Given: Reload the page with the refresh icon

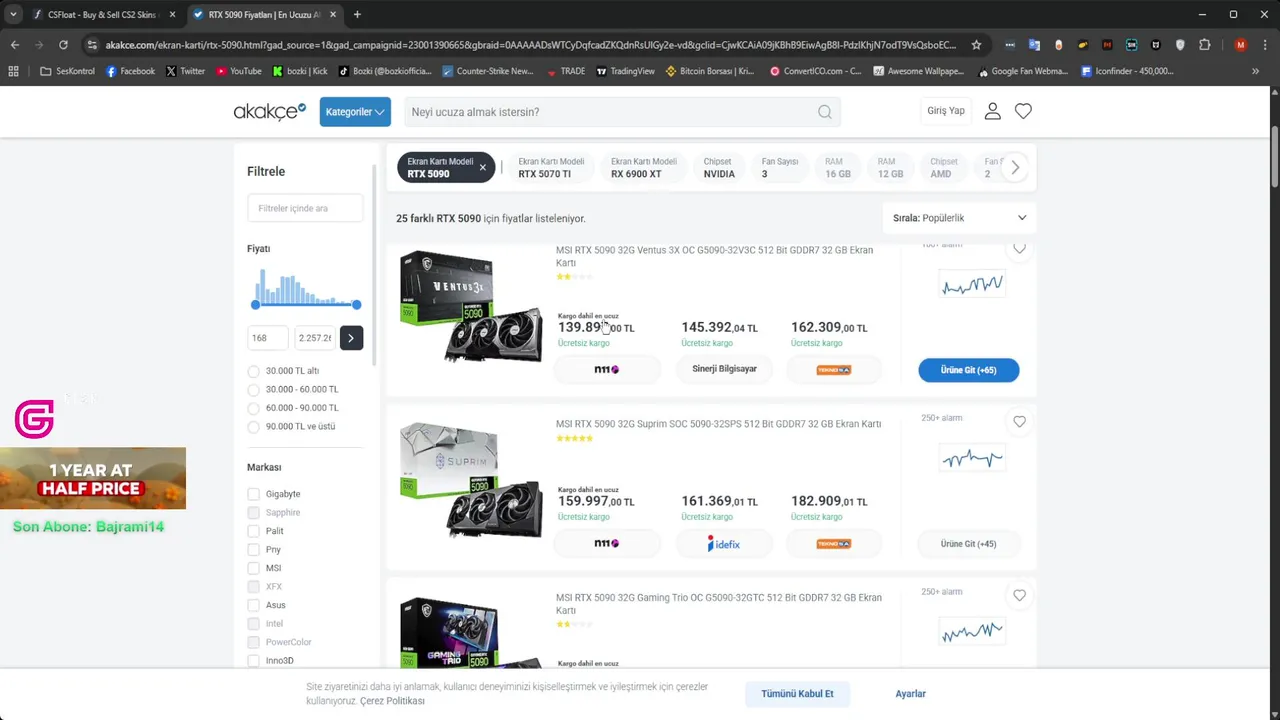Looking at the screenshot, I should coord(63,45).
